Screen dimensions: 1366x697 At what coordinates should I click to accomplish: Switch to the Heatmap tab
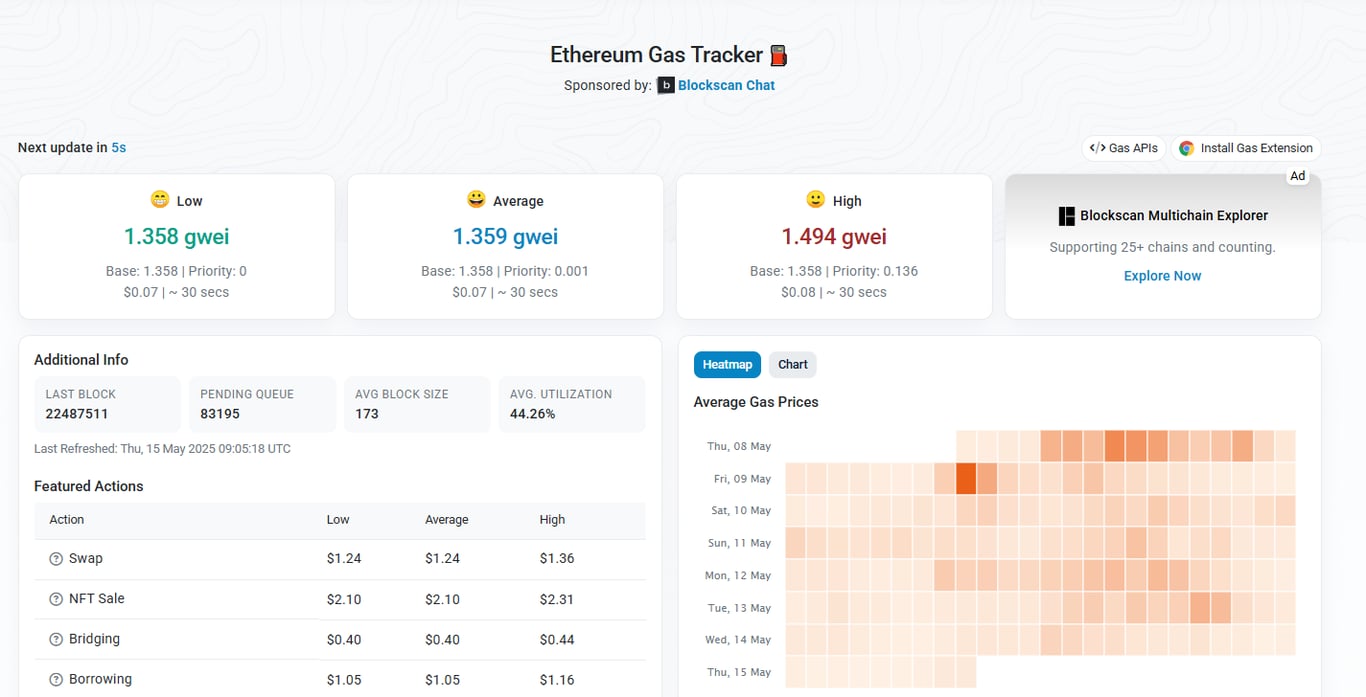(727, 365)
